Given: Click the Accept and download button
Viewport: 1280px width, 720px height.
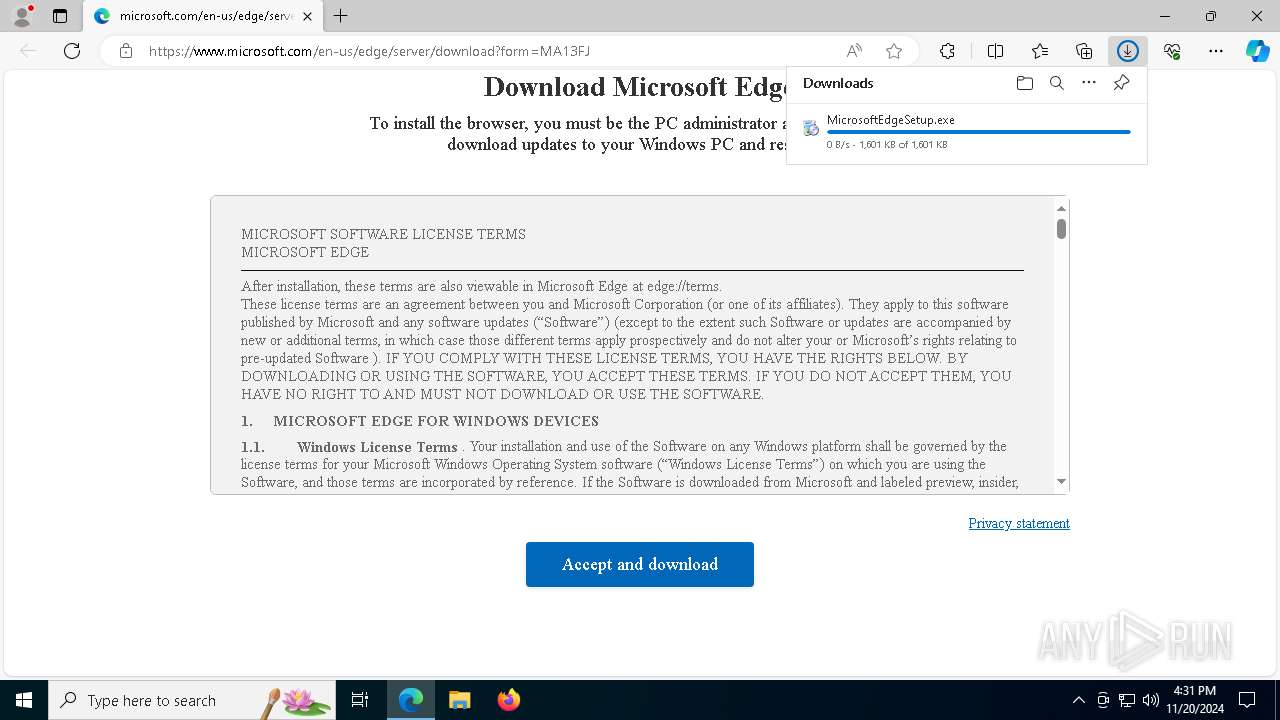Looking at the screenshot, I should coord(640,564).
